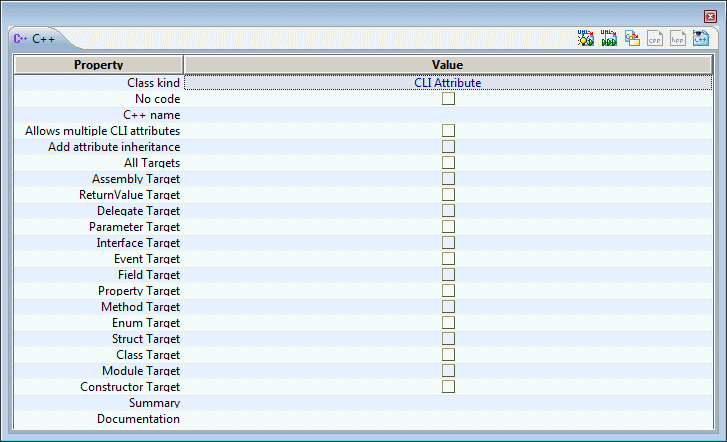
Task: Select the Module Target label
Action: click(141, 371)
